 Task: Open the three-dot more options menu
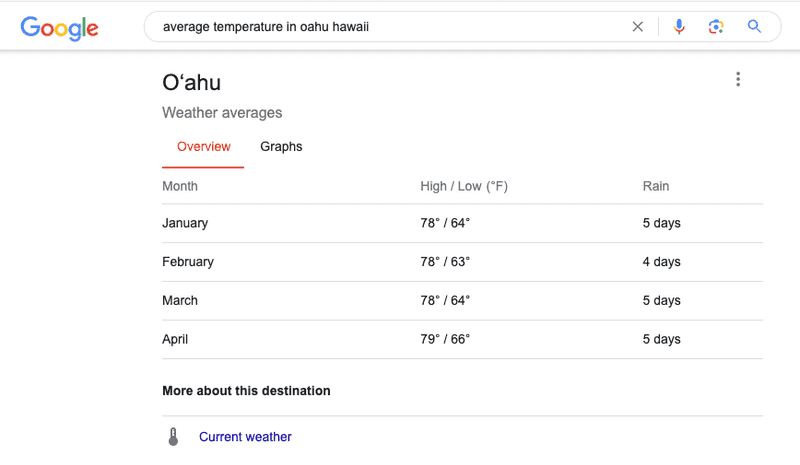tap(738, 79)
